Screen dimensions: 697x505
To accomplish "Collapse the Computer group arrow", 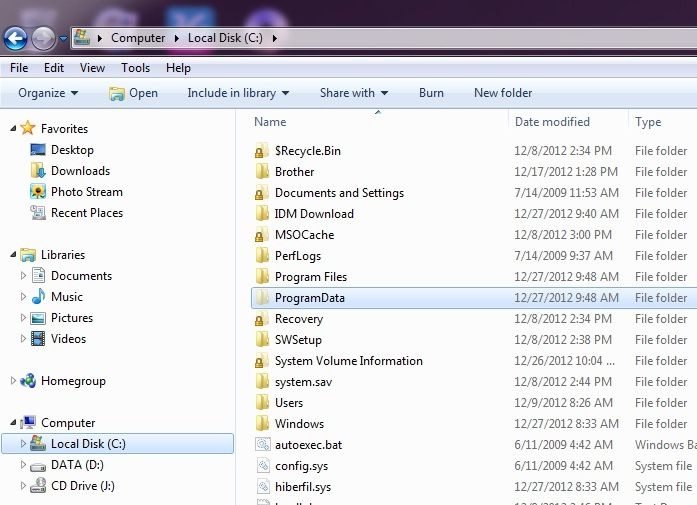I will [x=13, y=423].
